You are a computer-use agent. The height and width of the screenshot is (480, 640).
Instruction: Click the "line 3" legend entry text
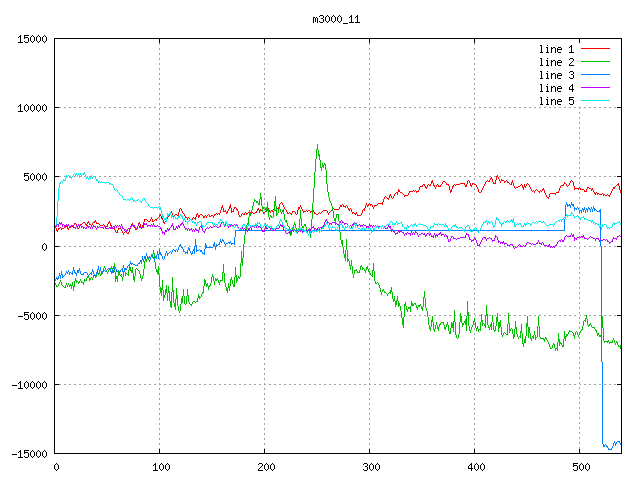click(x=556, y=75)
